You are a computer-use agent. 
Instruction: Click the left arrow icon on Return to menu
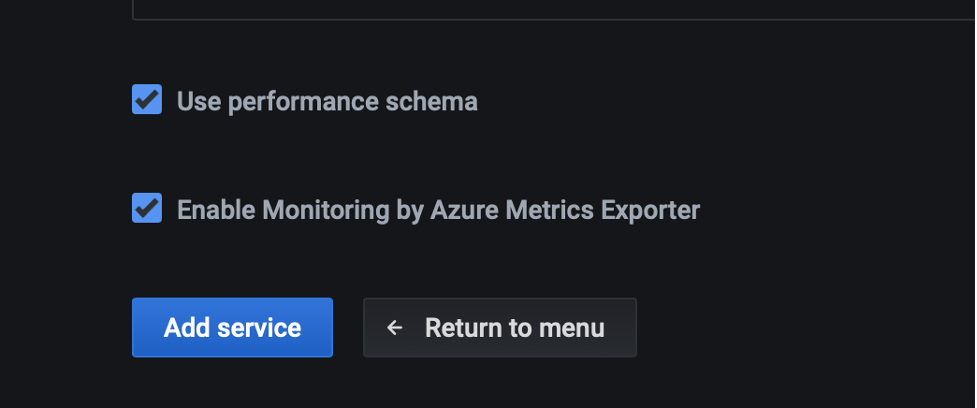pyautogui.click(x=394, y=328)
